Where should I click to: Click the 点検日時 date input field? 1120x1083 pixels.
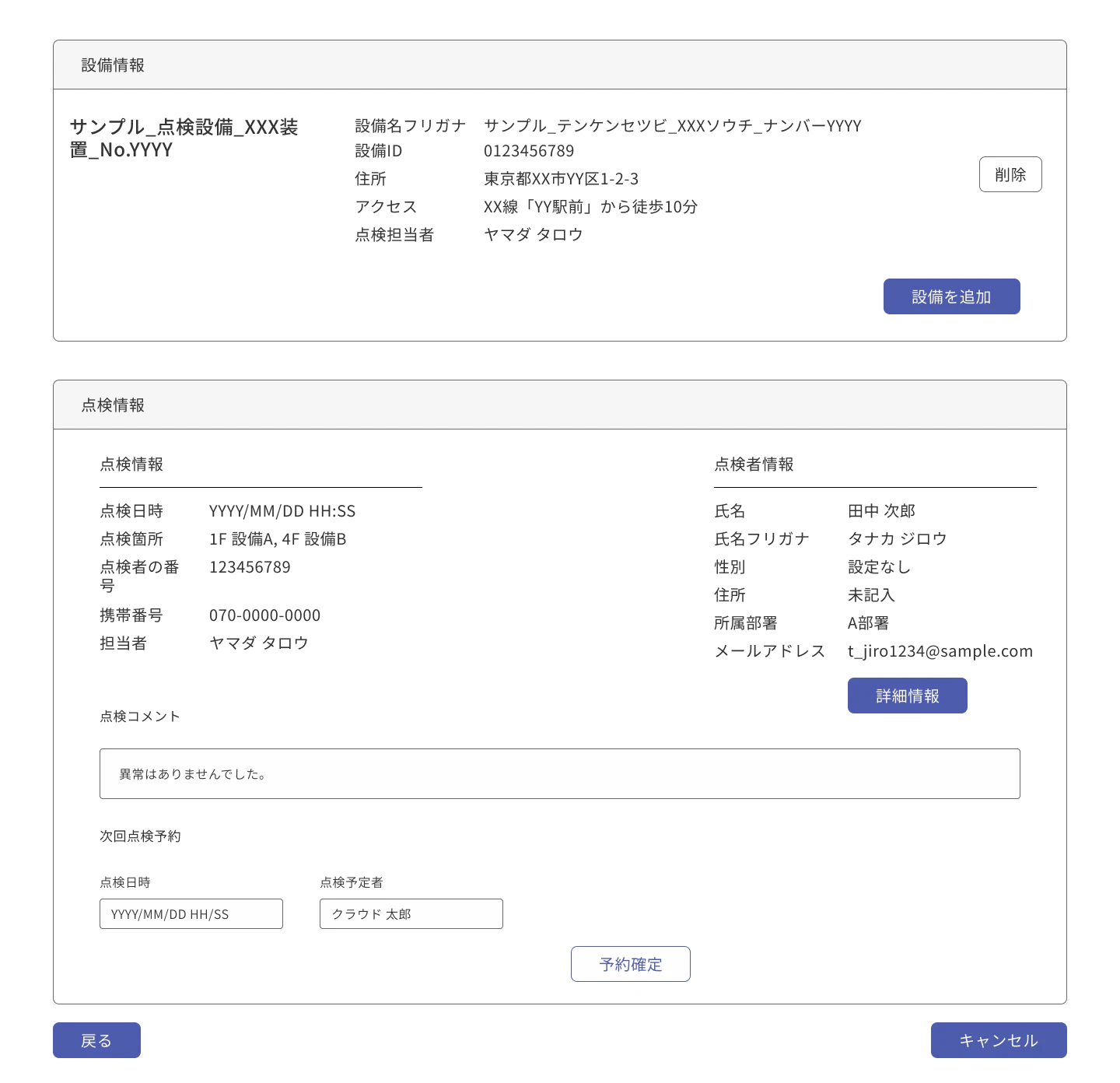click(191, 913)
